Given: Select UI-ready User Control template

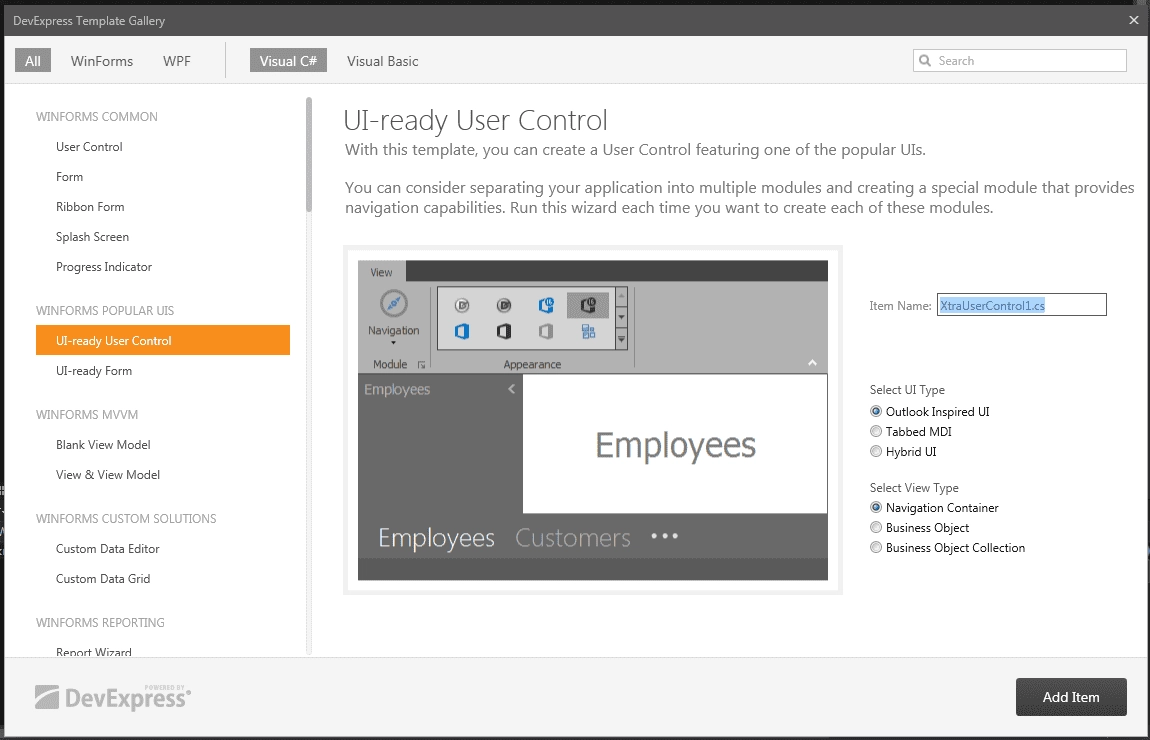Looking at the screenshot, I should [163, 340].
